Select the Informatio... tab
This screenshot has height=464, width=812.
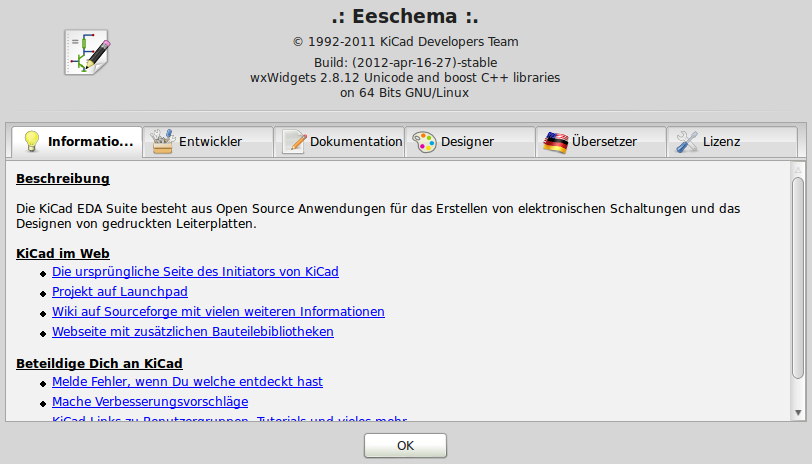(77, 142)
